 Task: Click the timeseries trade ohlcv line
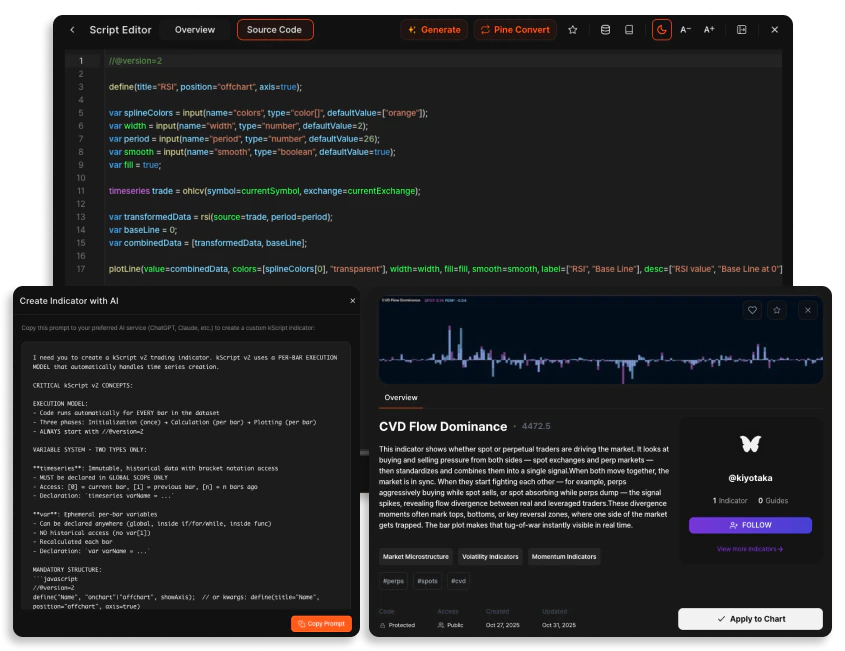click(265, 191)
